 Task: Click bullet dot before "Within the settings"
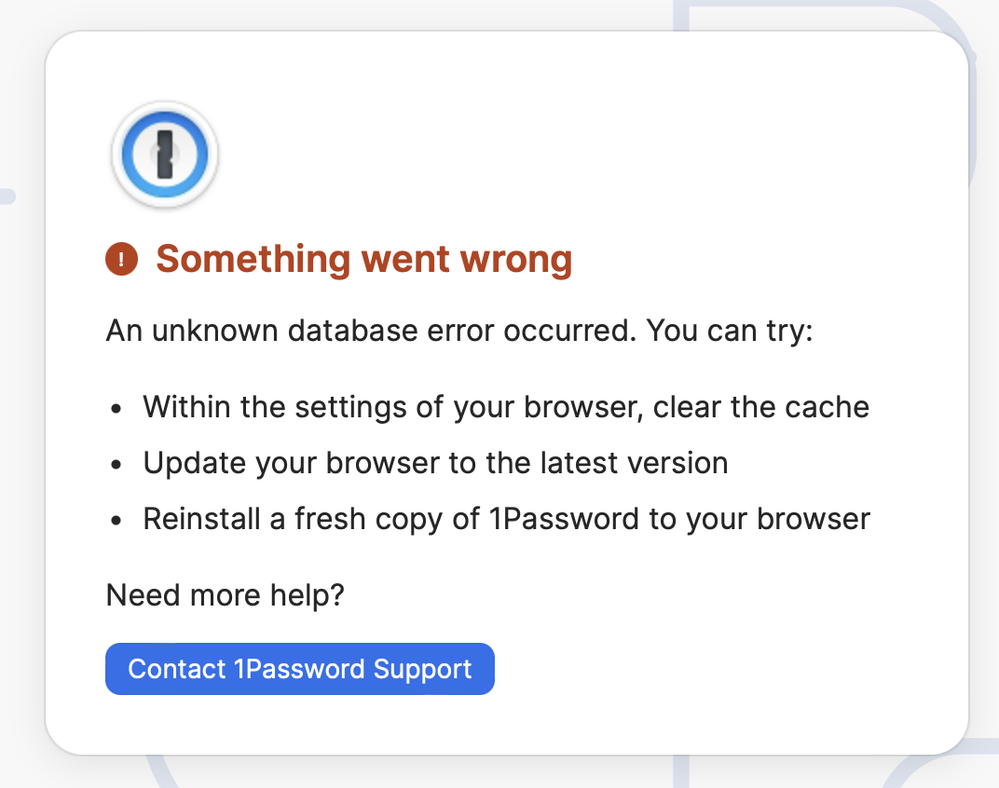tap(115, 408)
